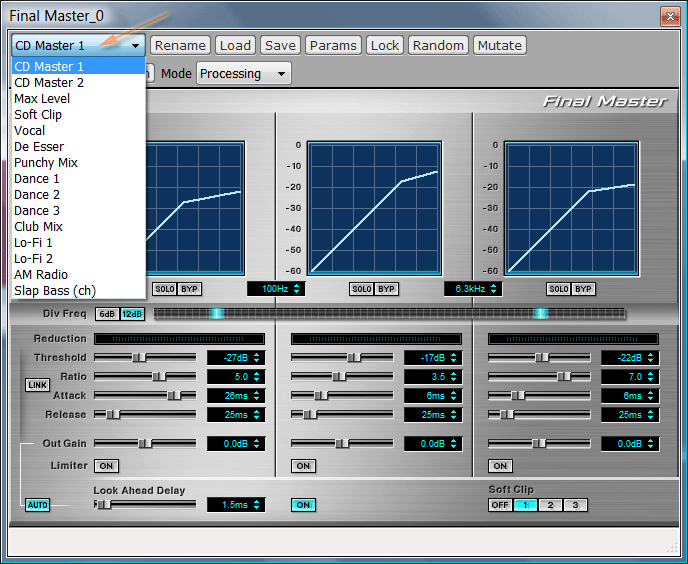Viewport: 688px width, 564px height.
Task: Adjust high band Ratio 7.0 stepper
Action: (x=650, y=377)
